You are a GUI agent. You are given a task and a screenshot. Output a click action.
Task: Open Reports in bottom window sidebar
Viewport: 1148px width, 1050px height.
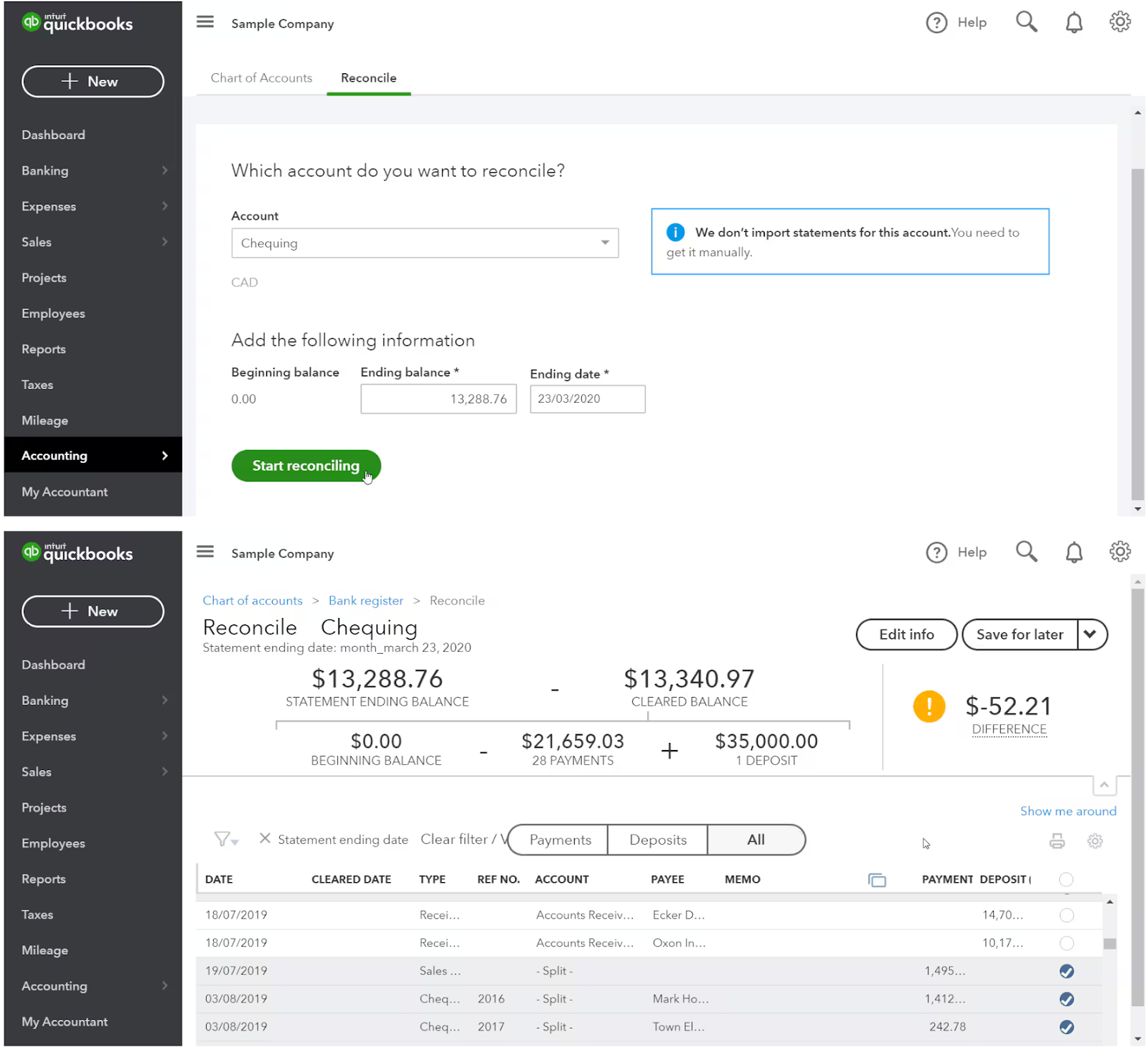tap(44, 879)
